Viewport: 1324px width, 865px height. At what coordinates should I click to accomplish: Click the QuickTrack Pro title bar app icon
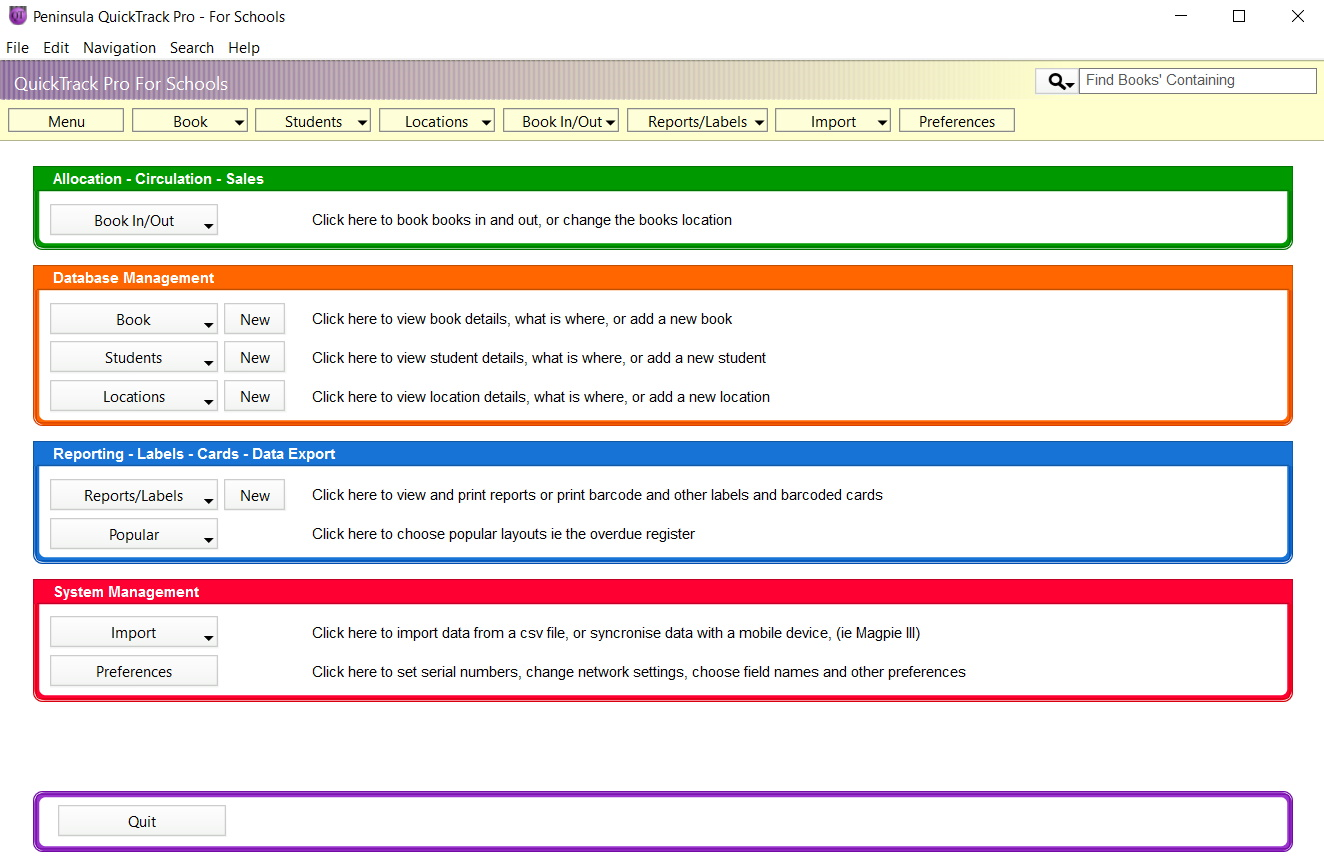[17, 16]
